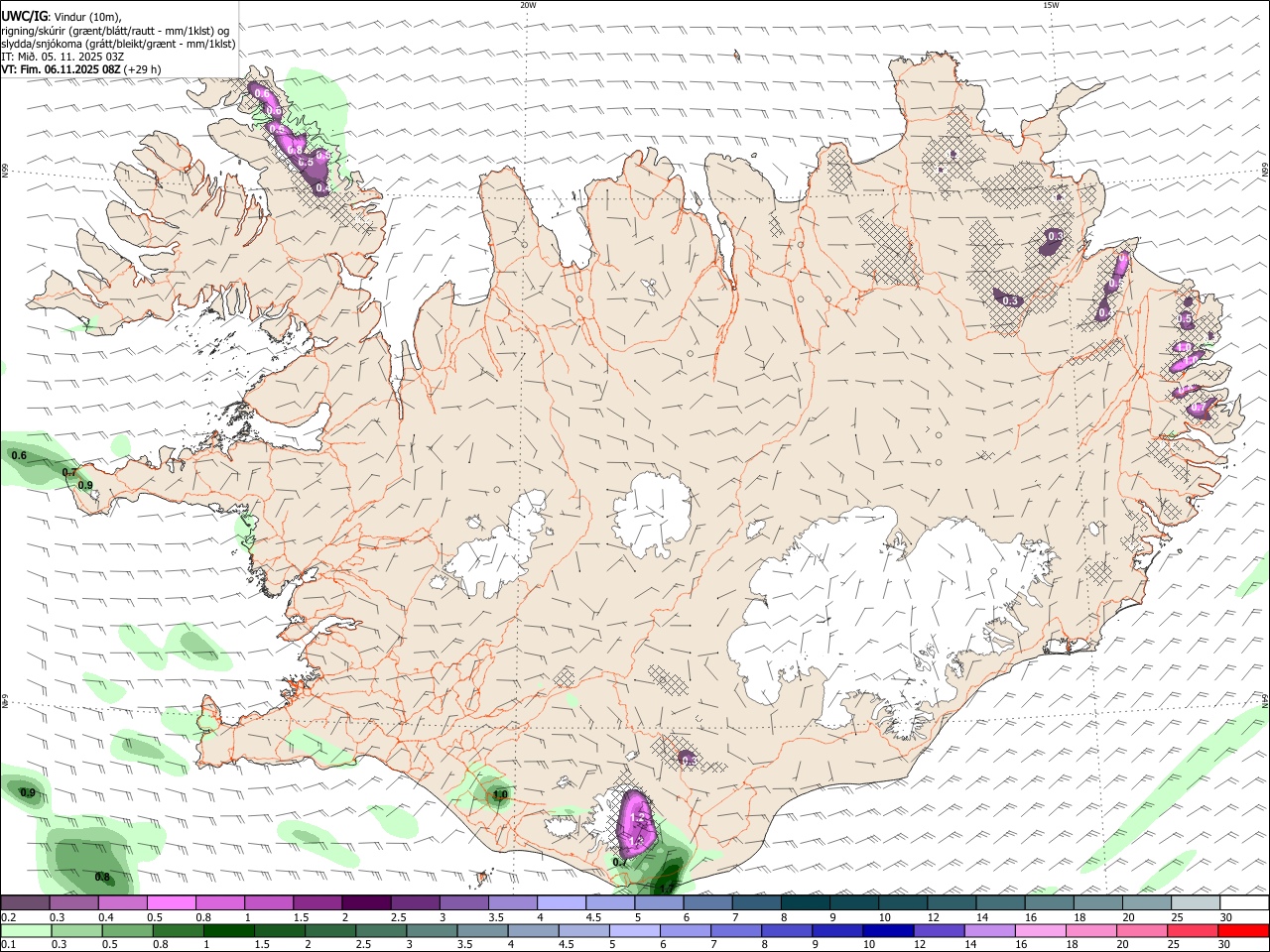This screenshot has width=1270, height=952.
Task: Click the 15W longitude label
Action: coord(1051,5)
